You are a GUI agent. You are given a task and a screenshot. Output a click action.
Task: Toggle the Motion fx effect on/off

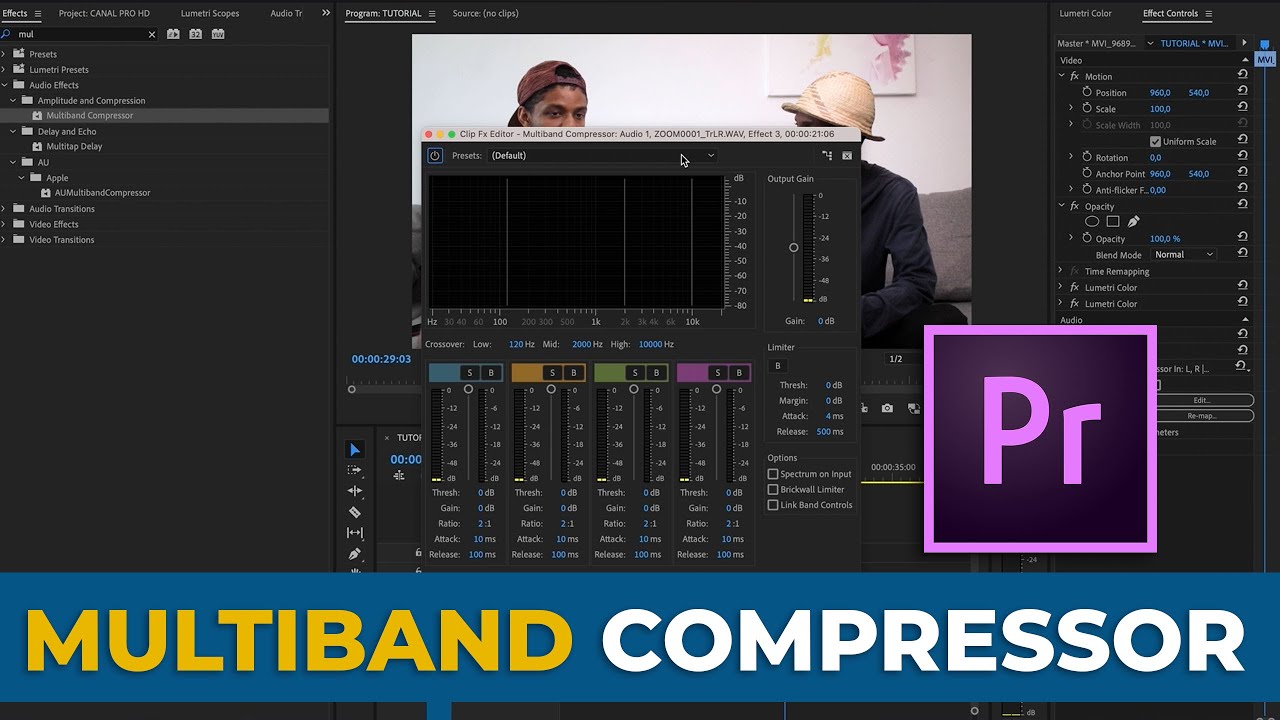pos(1075,76)
